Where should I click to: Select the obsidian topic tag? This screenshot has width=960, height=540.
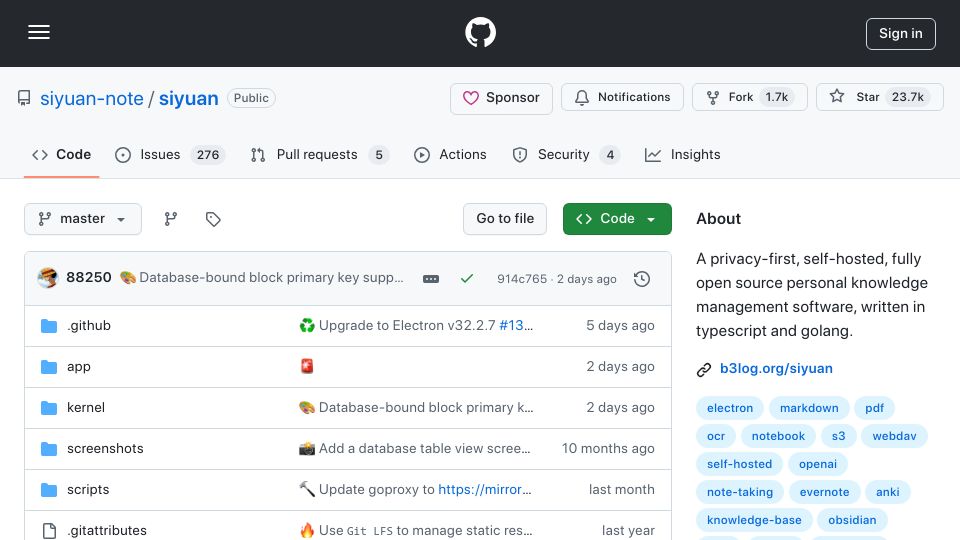pyautogui.click(x=852, y=521)
